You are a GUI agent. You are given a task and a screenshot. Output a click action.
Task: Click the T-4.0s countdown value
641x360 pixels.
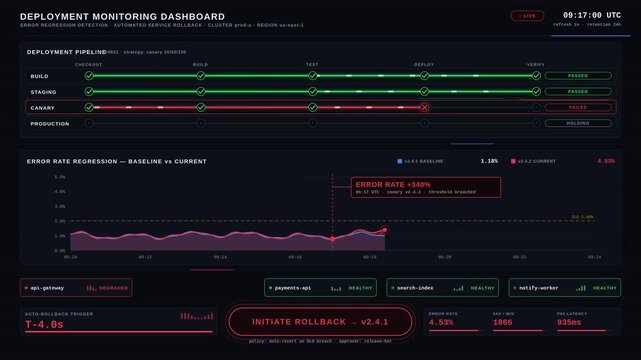(44, 324)
